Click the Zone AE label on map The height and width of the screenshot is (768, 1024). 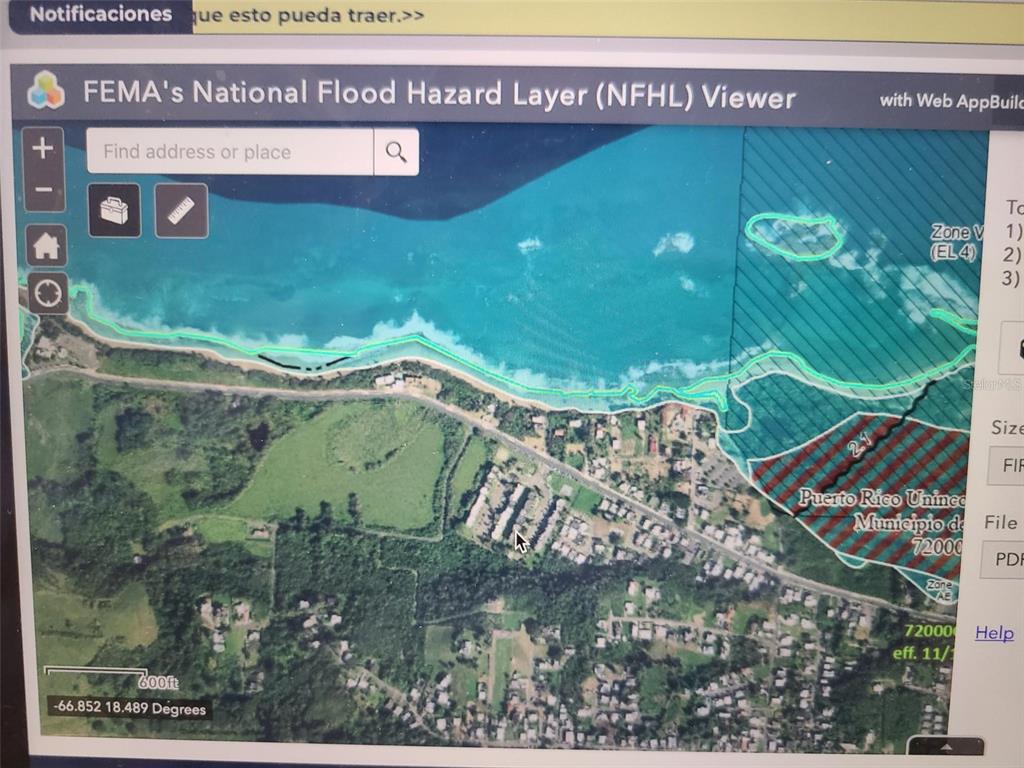939,589
